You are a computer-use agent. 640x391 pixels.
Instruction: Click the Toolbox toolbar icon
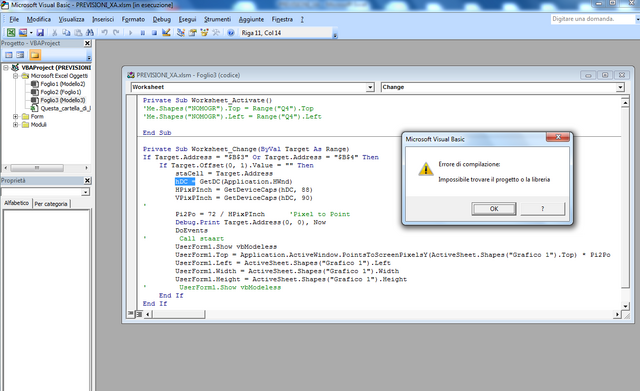coord(216,33)
